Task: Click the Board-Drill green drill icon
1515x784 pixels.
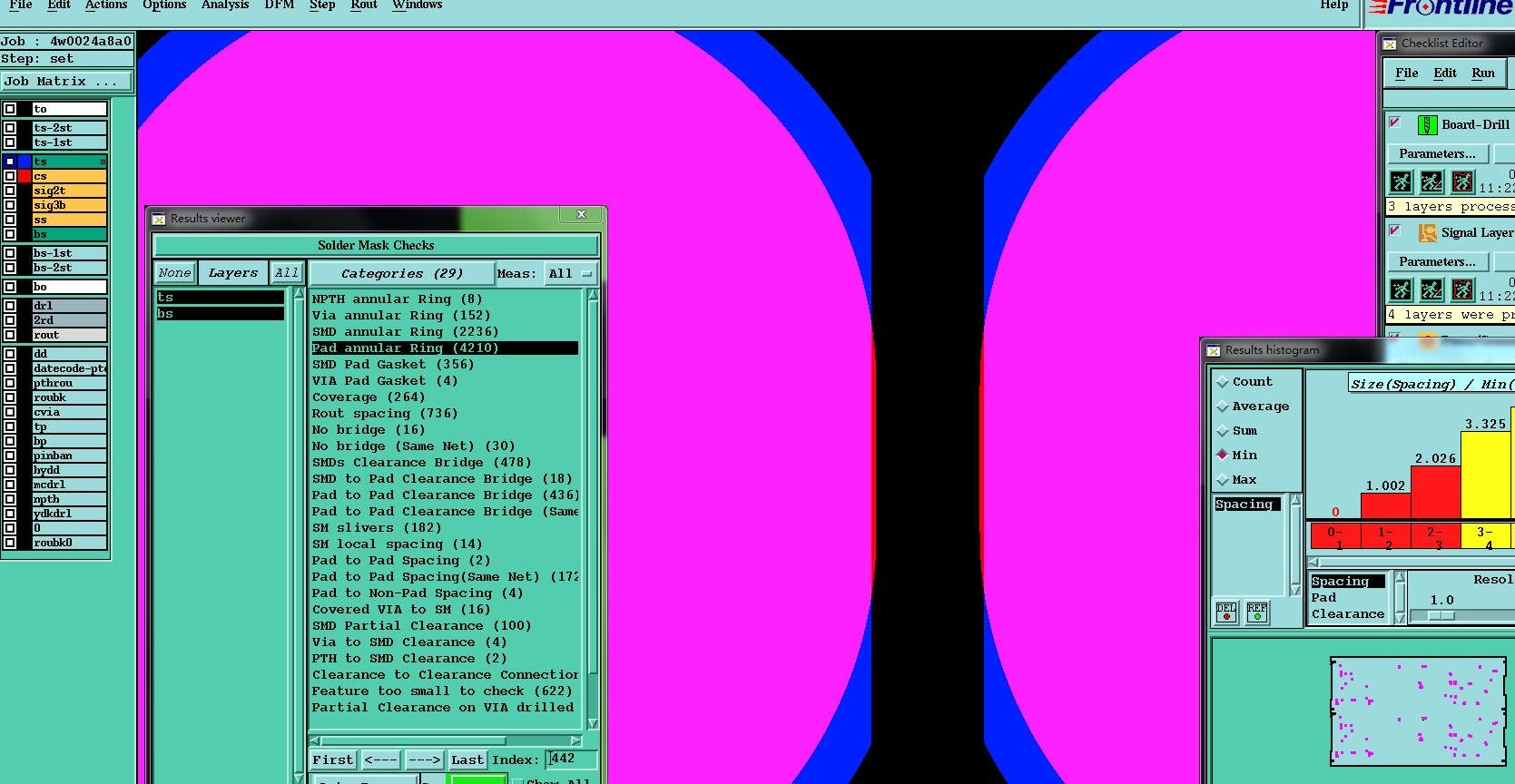Action: 1427,125
